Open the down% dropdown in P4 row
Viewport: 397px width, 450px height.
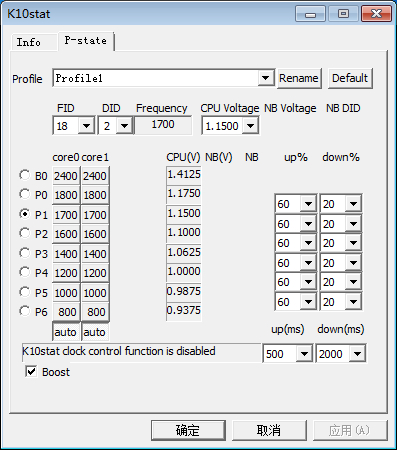pos(353,282)
